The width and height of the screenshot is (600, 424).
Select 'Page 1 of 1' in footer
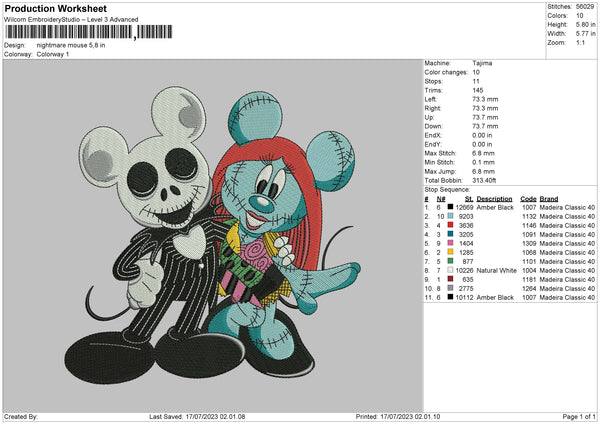(x=579, y=416)
